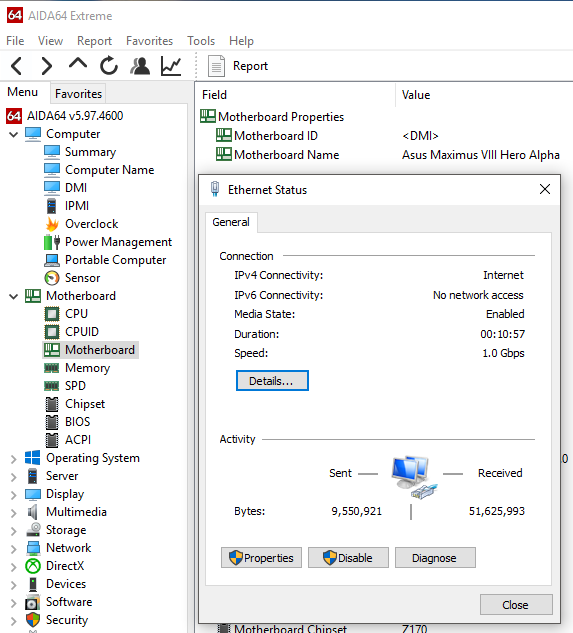Click the CPUID chip icon

pyautogui.click(x=52, y=332)
